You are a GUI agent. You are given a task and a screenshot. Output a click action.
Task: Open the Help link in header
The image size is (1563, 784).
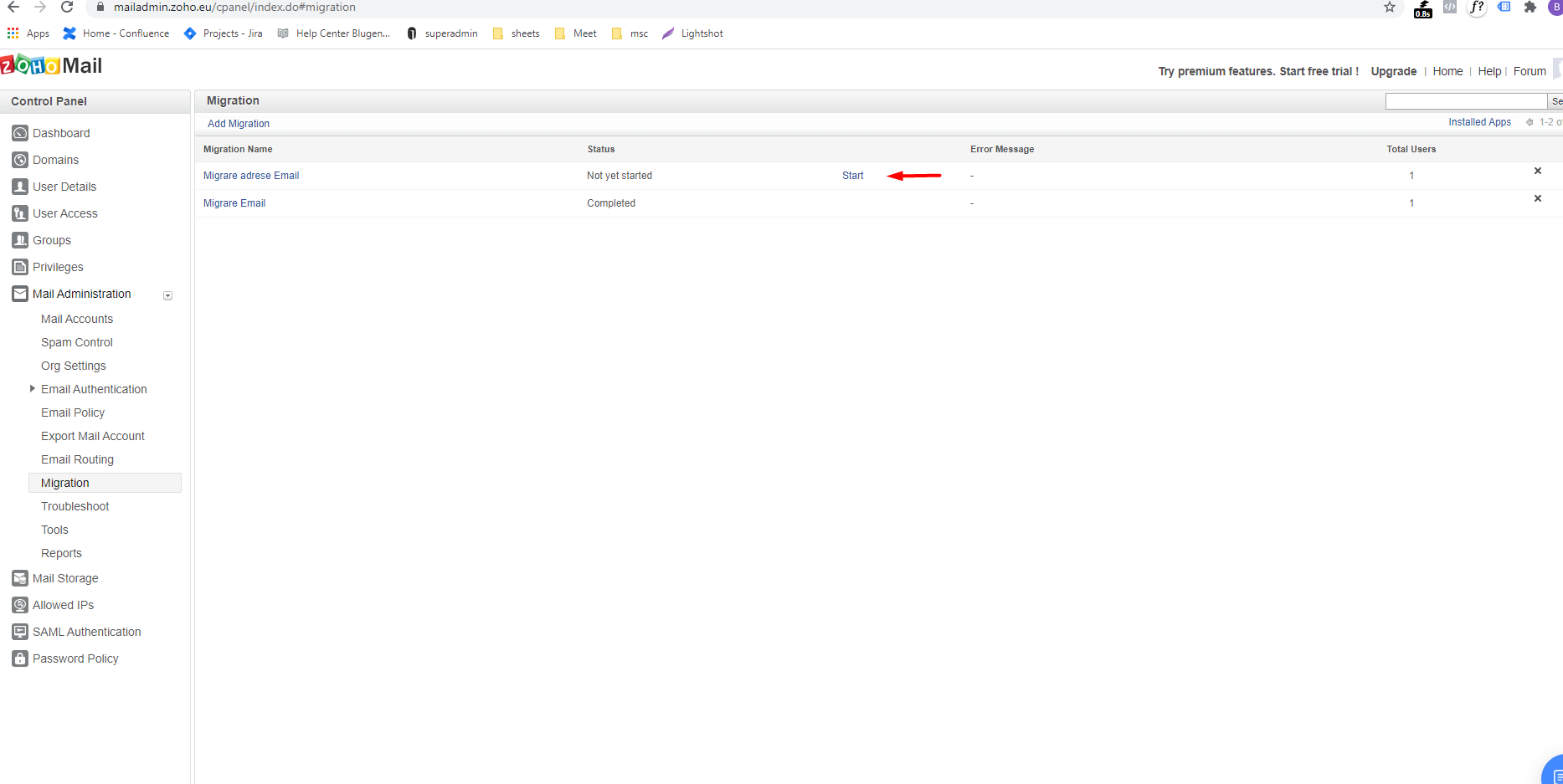tap(1489, 71)
